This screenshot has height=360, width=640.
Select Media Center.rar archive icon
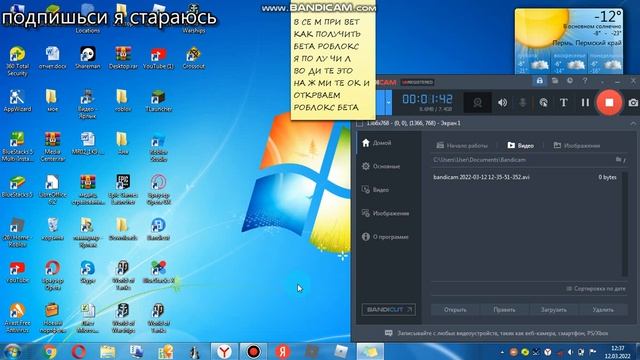click(x=53, y=147)
